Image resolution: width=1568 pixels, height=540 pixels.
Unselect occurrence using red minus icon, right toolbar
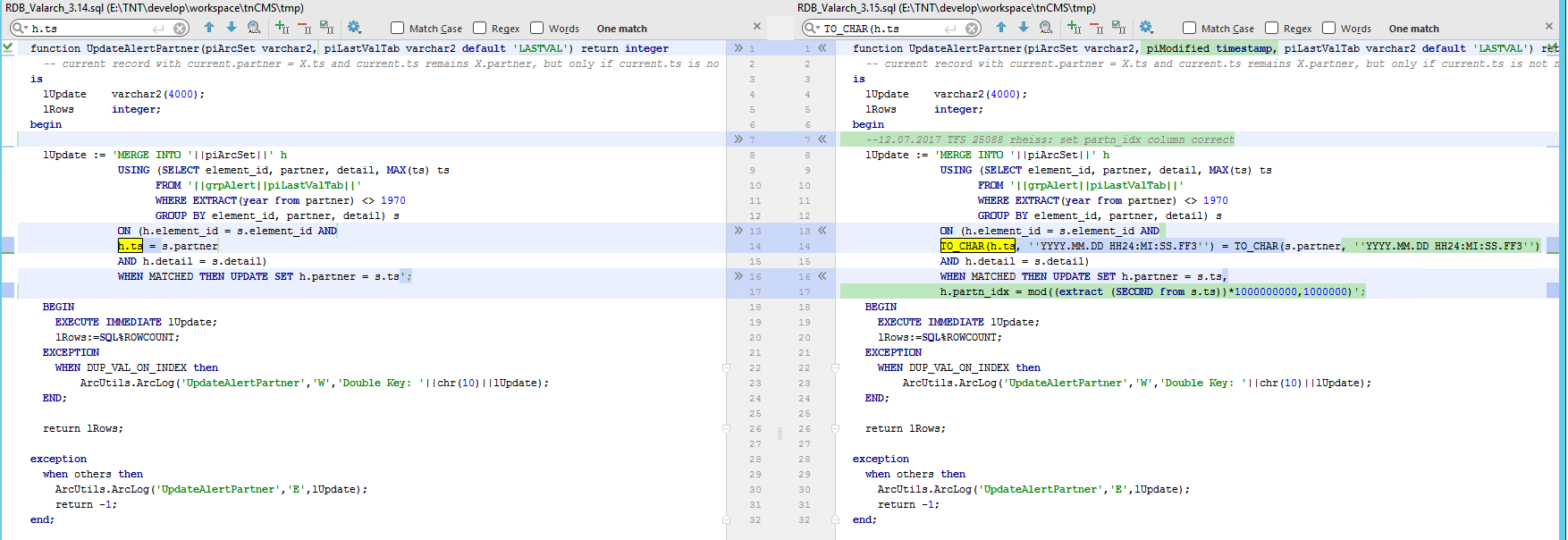tap(1097, 28)
